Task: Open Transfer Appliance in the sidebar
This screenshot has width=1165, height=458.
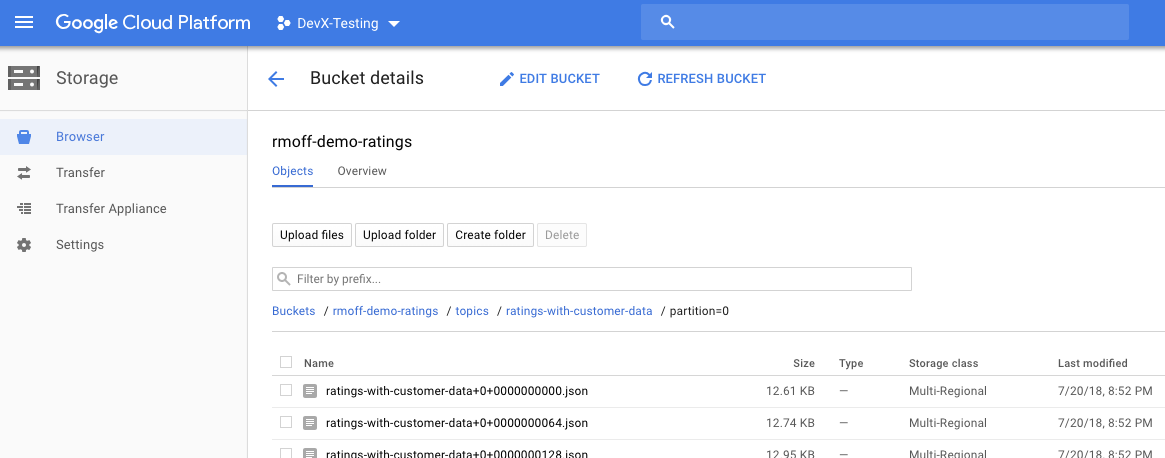Action: coord(123,209)
